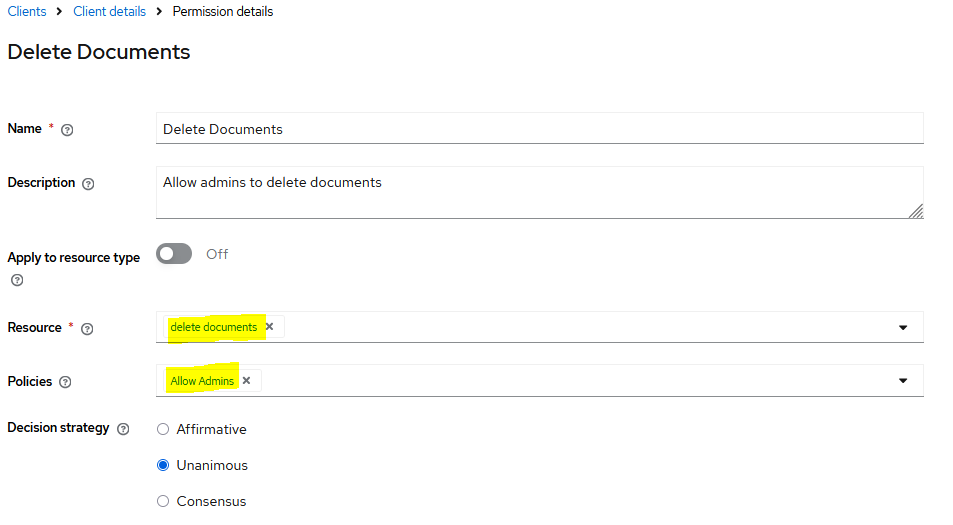This screenshot has width=953, height=525.
Task: Click the 'Allow Admins' policy chip label
Action: tap(202, 381)
